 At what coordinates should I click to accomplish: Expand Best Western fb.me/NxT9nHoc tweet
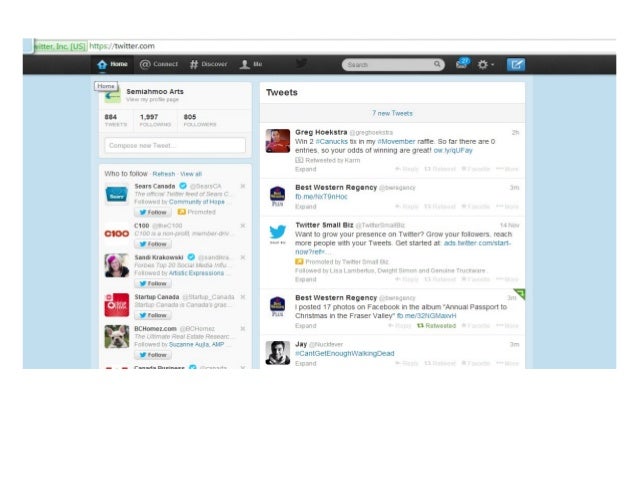click(x=306, y=206)
